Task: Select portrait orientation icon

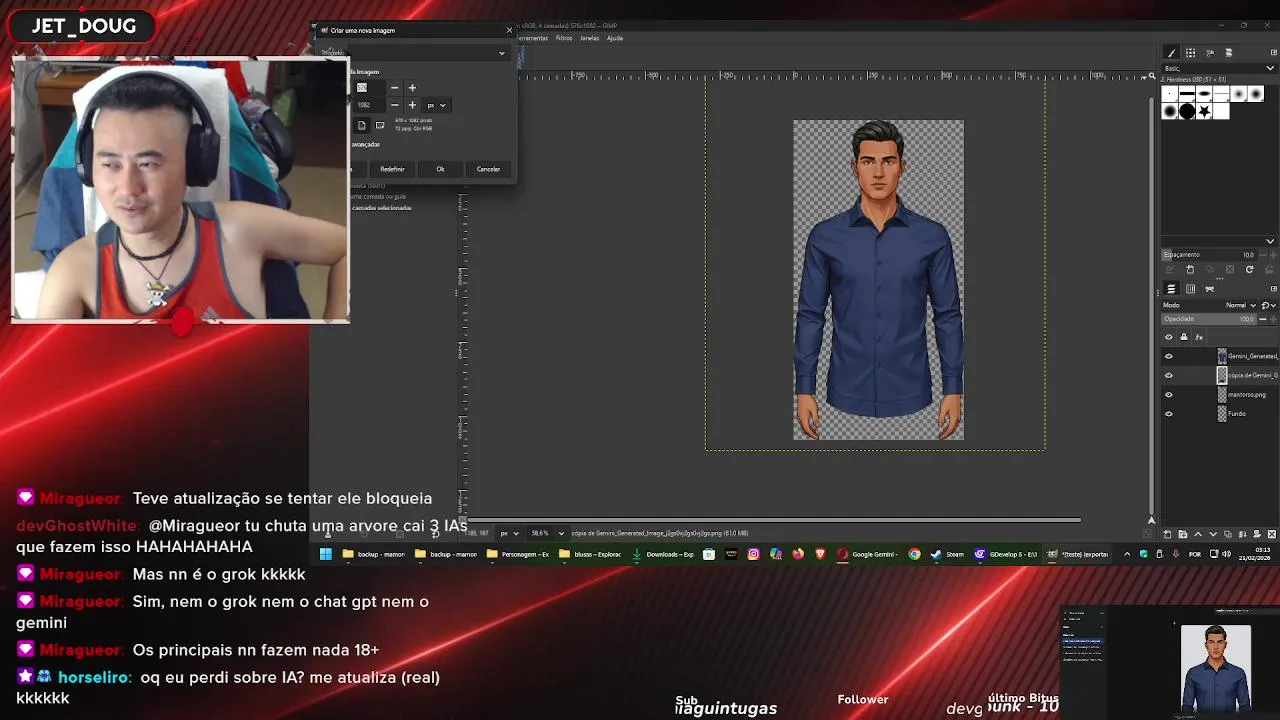Action: tap(362, 126)
